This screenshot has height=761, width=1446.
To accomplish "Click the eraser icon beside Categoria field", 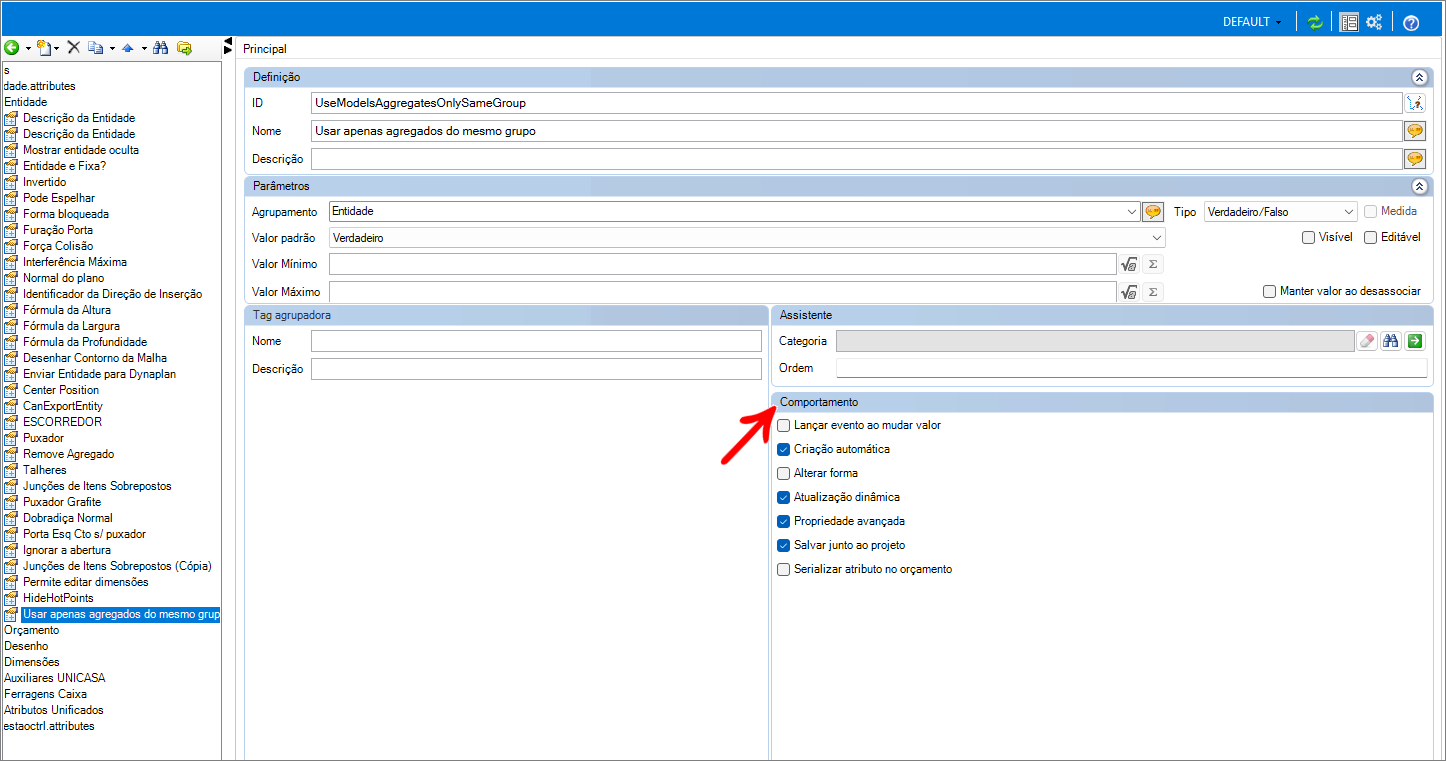I will (1367, 341).
